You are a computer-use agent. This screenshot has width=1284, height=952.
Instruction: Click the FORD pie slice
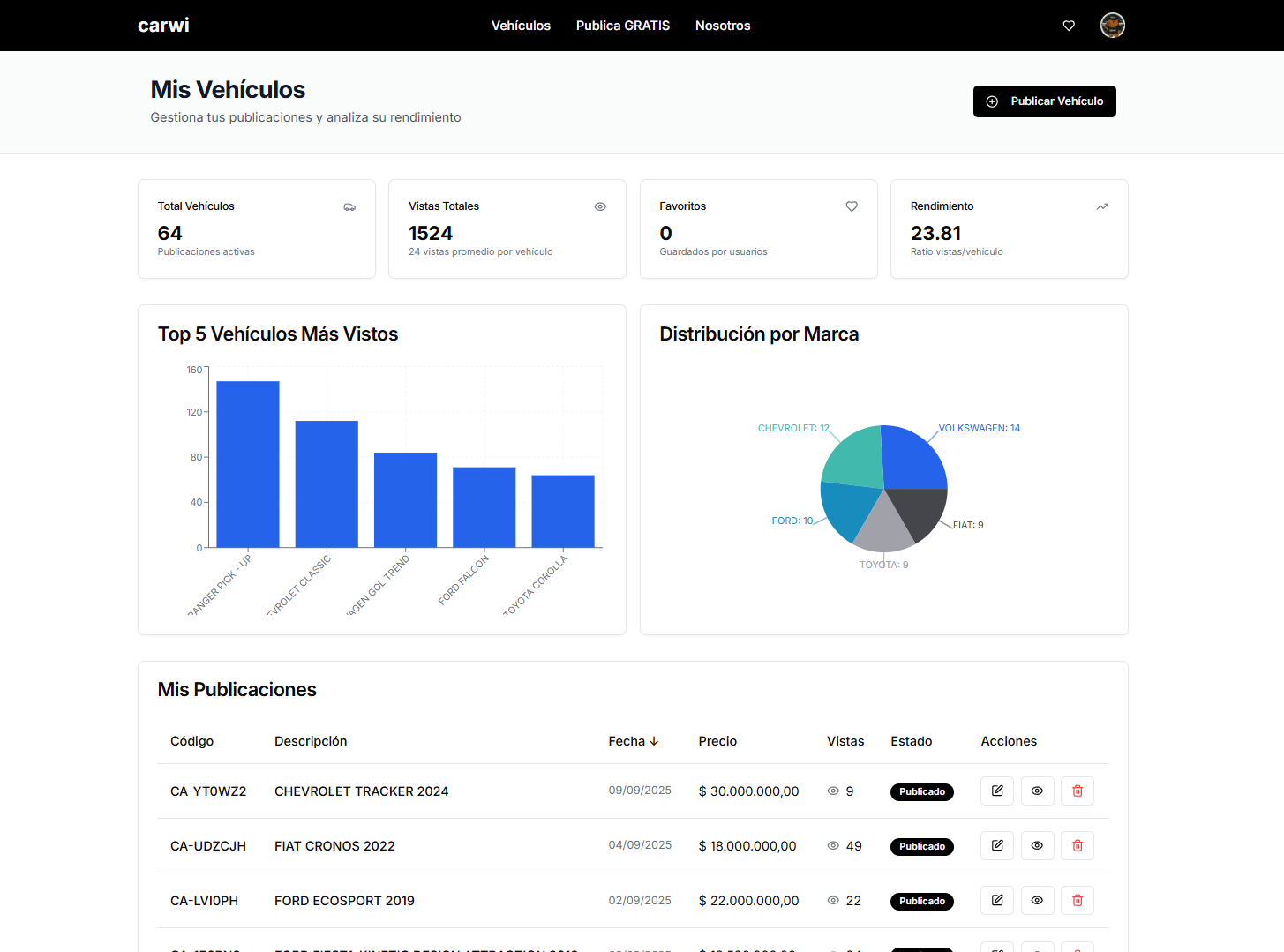point(849,509)
